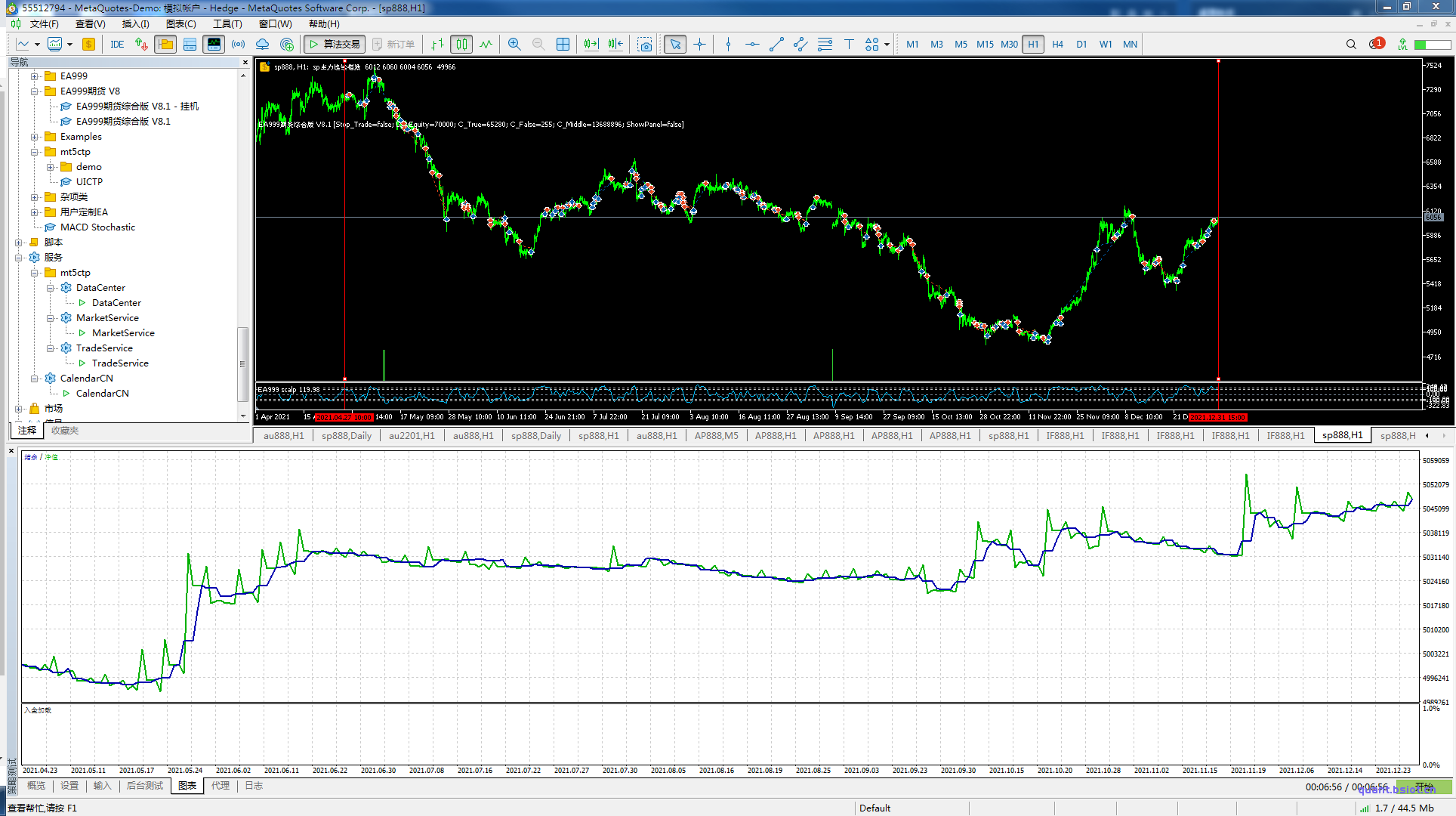The height and width of the screenshot is (816, 1456).
Task: Open the 插入(I) menu
Action: pyautogui.click(x=135, y=24)
